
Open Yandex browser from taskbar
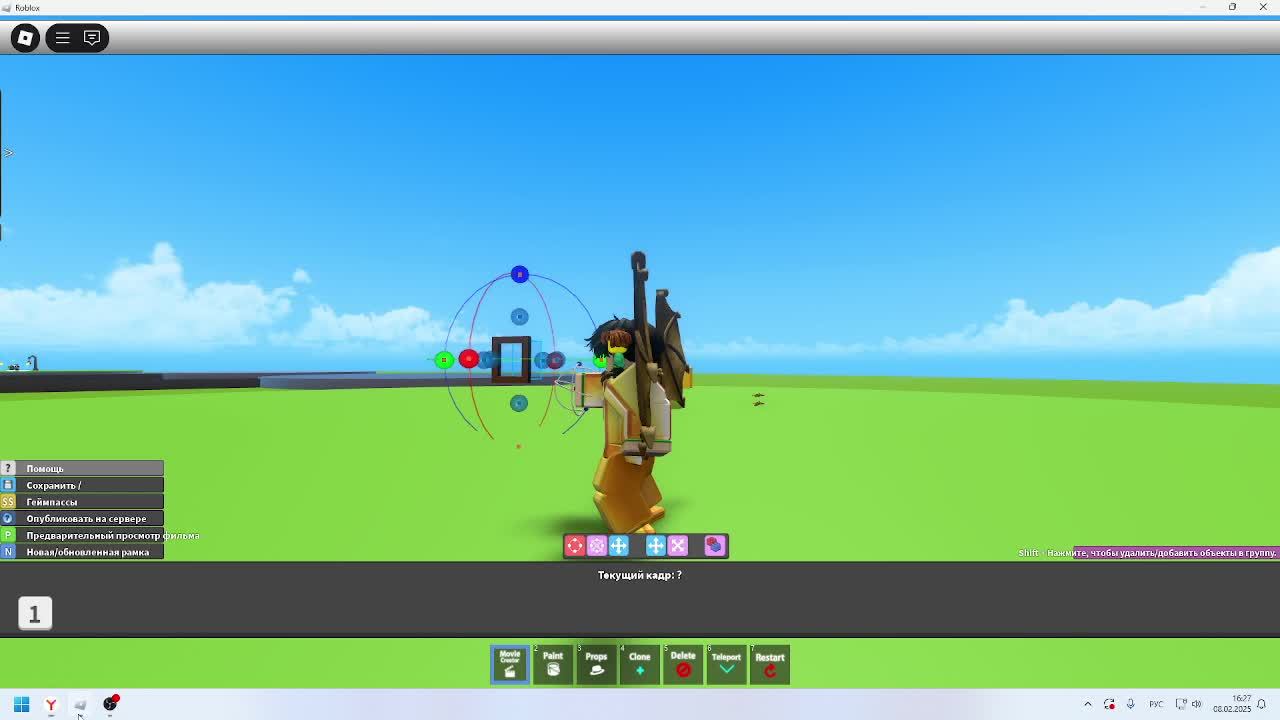(51, 704)
